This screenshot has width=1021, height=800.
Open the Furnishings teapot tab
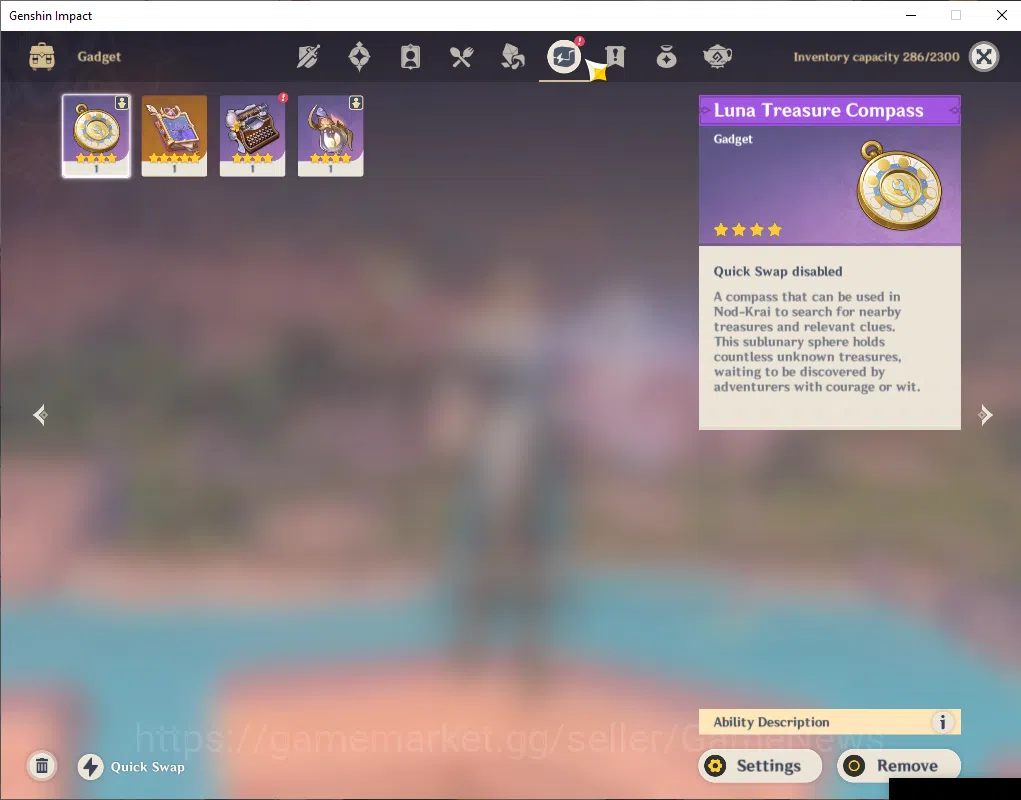(718, 57)
